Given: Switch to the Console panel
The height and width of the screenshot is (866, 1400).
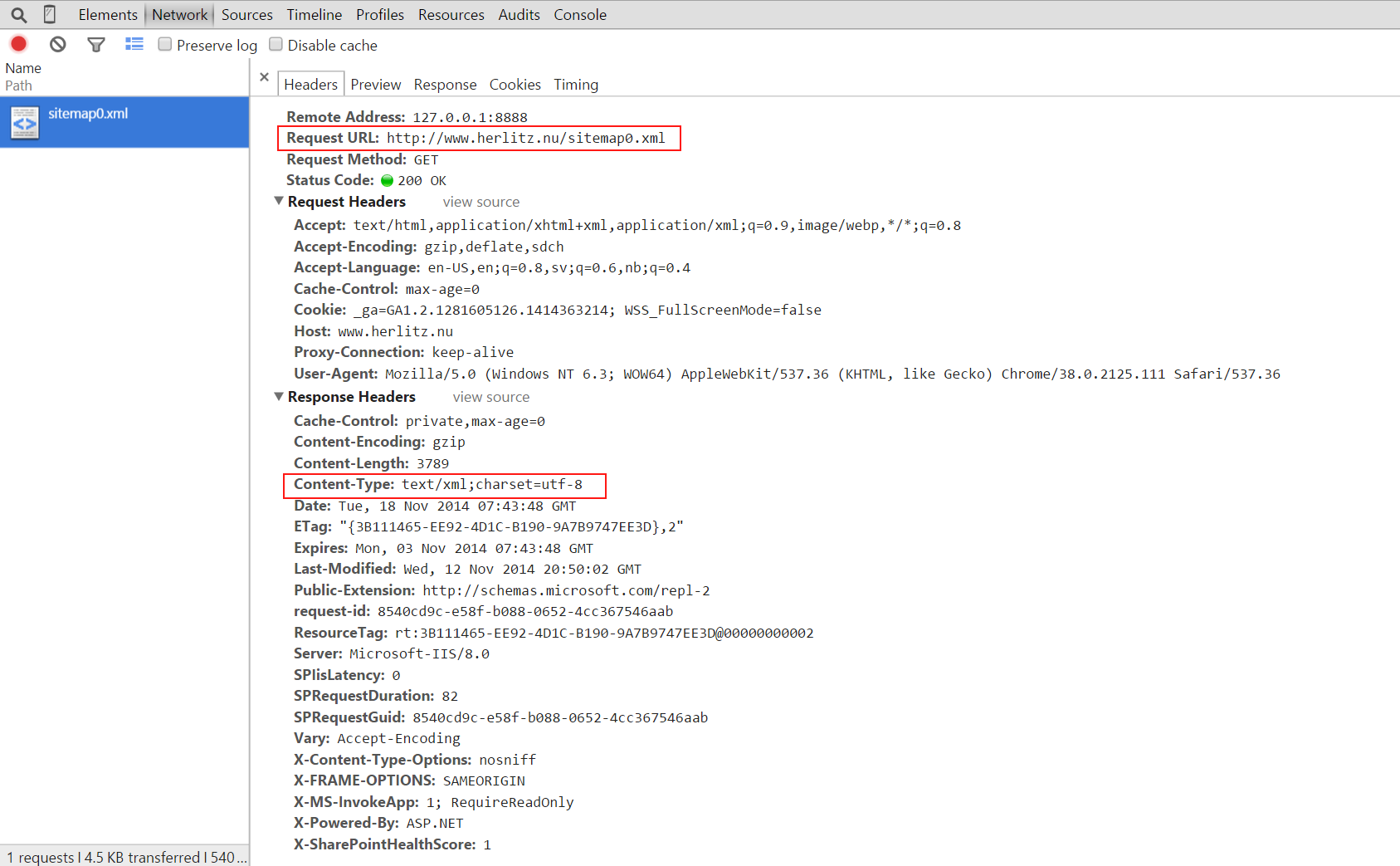Looking at the screenshot, I should (579, 15).
